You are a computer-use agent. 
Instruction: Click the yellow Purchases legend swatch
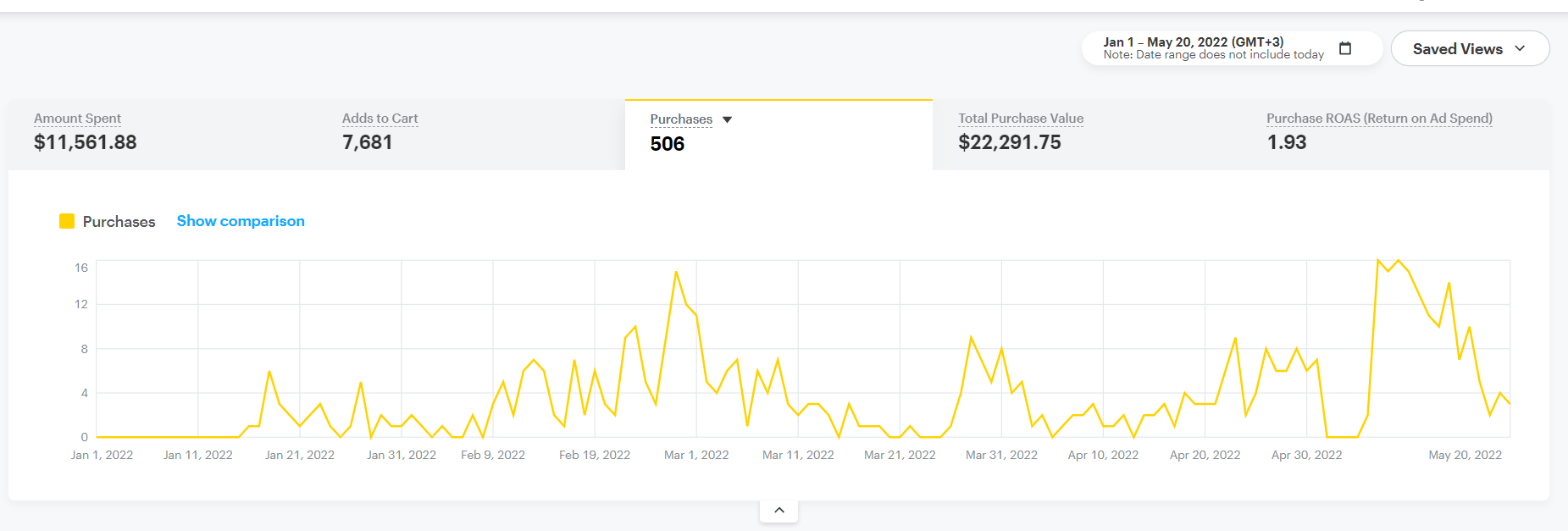coord(67,221)
